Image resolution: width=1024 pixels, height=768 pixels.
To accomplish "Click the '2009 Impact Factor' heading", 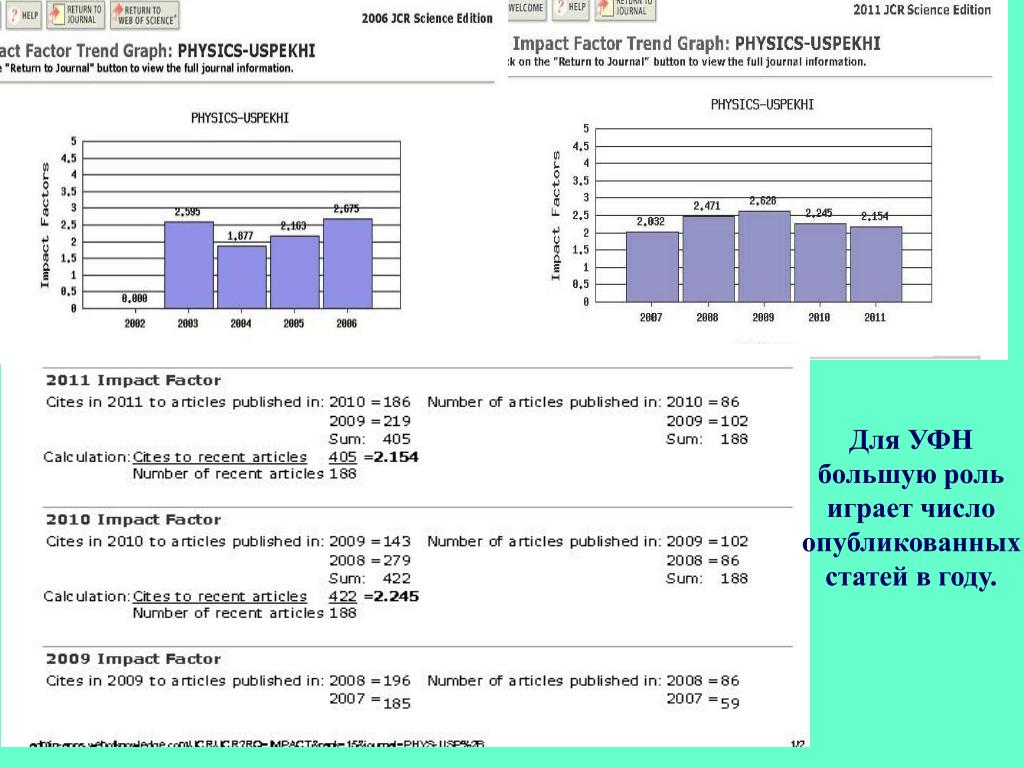I will (133, 659).
